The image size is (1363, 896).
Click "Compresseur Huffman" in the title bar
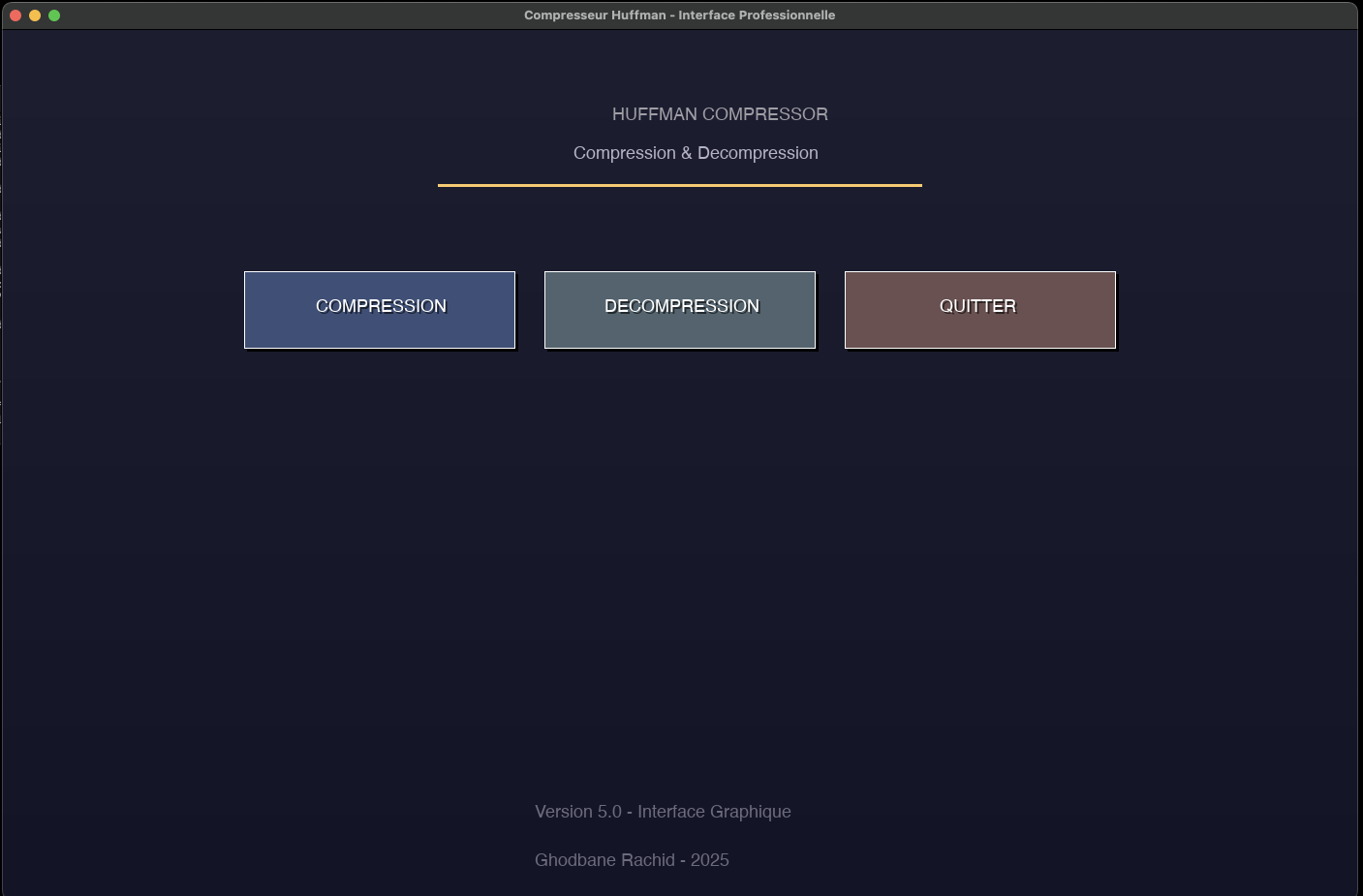[x=594, y=15]
